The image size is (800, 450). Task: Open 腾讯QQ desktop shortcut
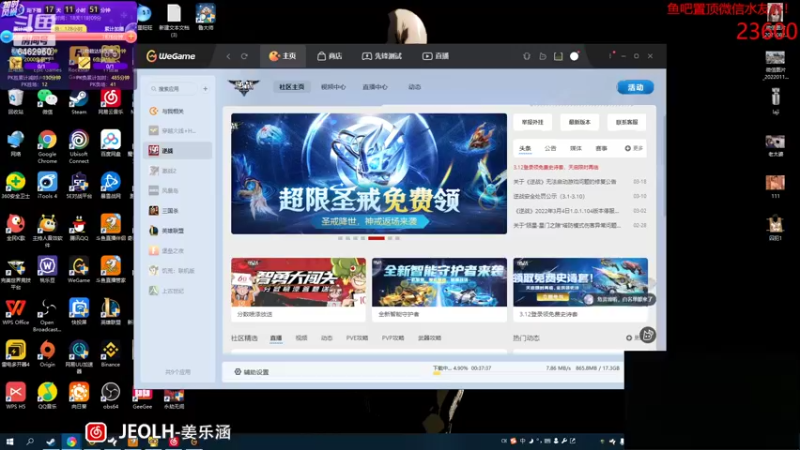tap(79, 227)
